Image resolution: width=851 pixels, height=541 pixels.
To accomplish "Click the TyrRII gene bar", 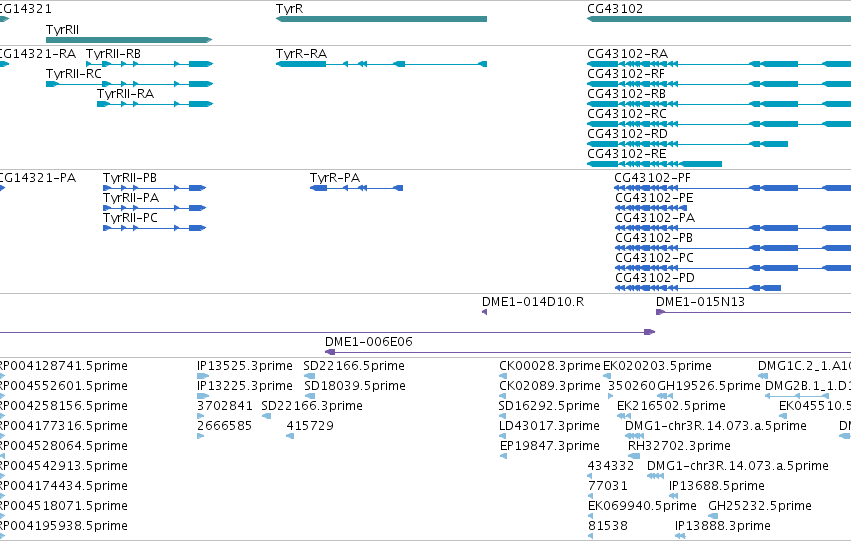I will click(129, 40).
